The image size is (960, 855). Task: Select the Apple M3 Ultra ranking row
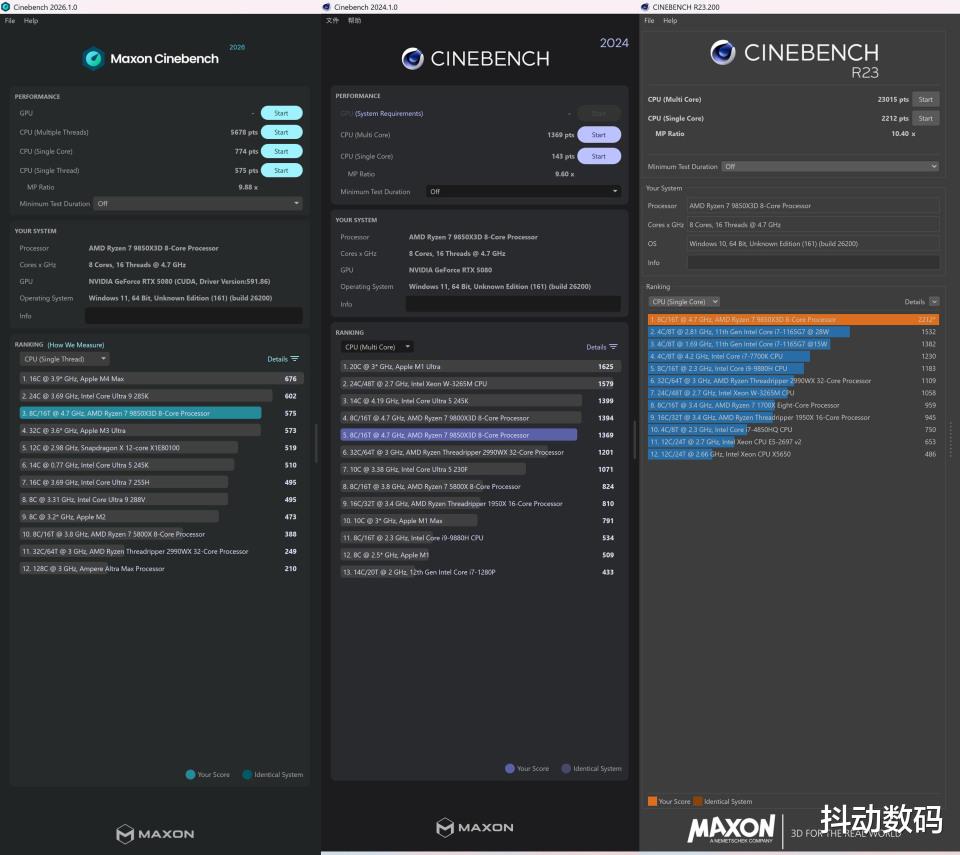click(x=162, y=431)
